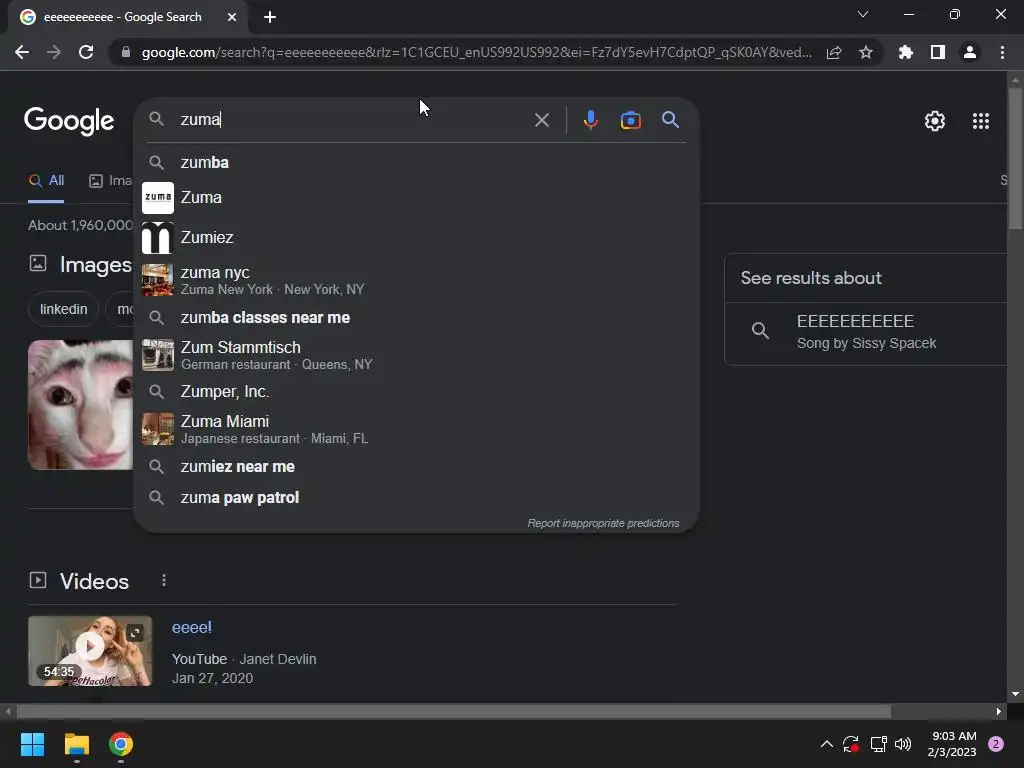Open File Explorer from taskbar
1024x768 pixels.
point(76,744)
